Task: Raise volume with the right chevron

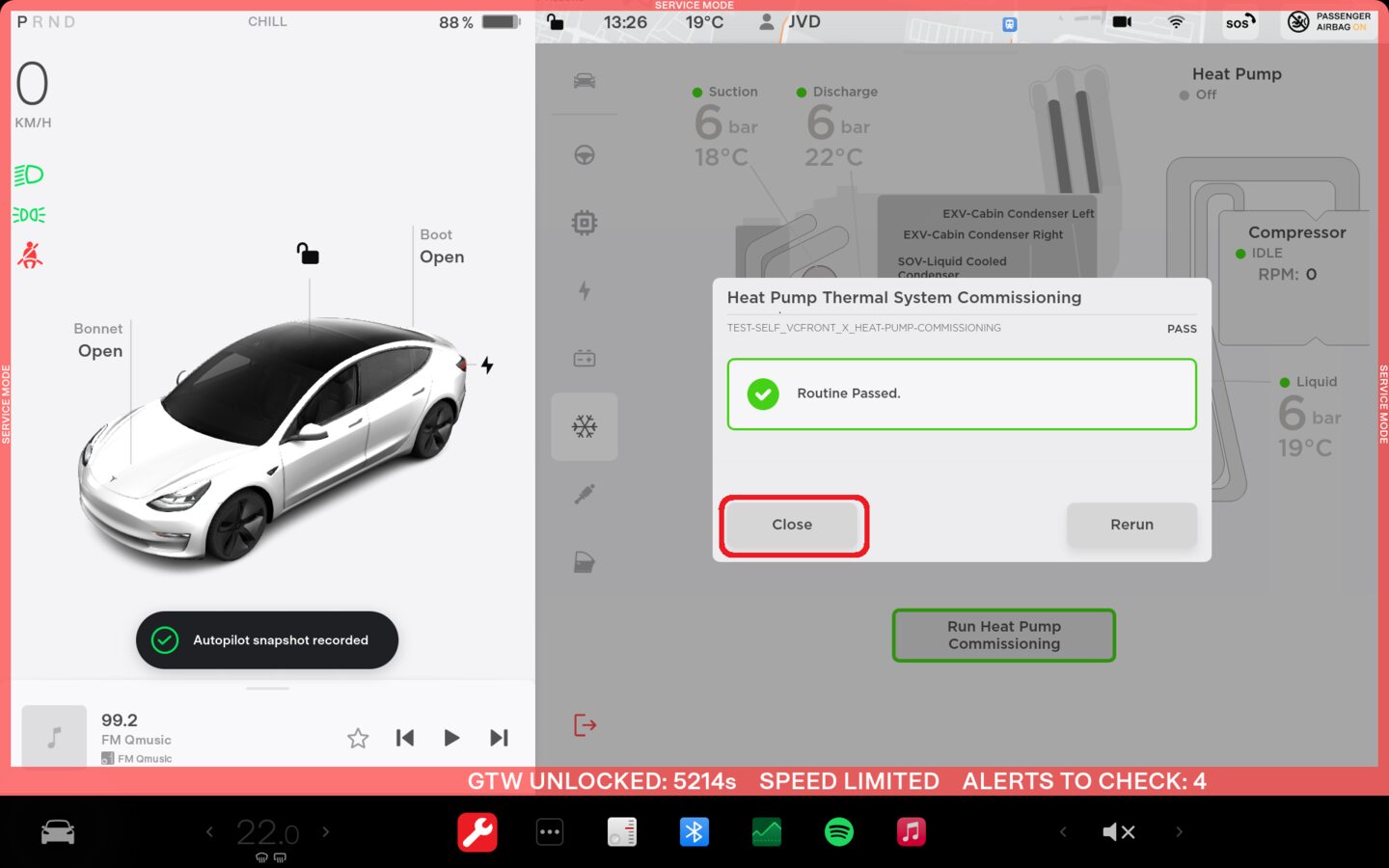Action: (1179, 831)
